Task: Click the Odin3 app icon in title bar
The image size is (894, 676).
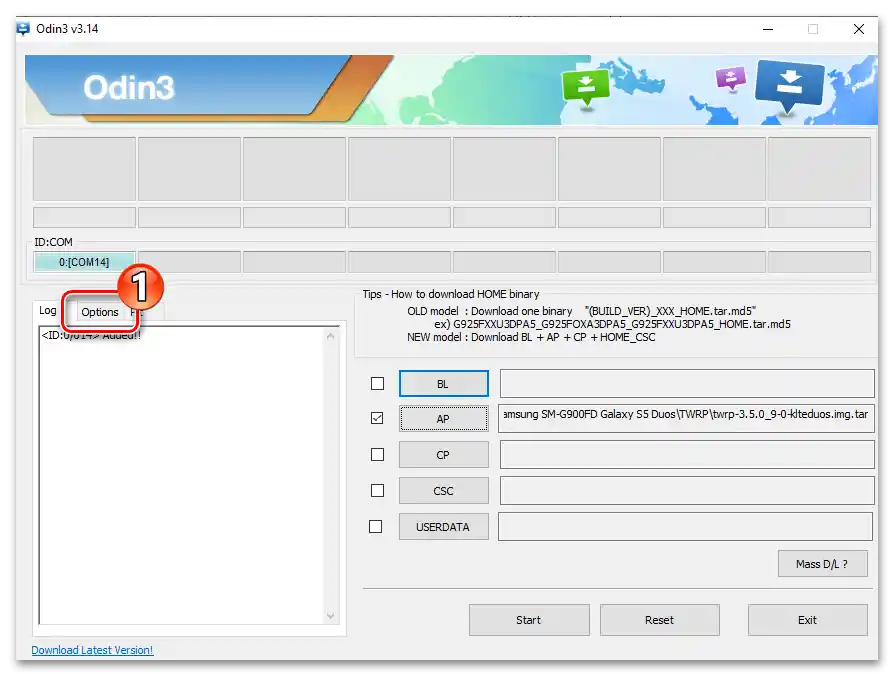Action: click(x=23, y=28)
